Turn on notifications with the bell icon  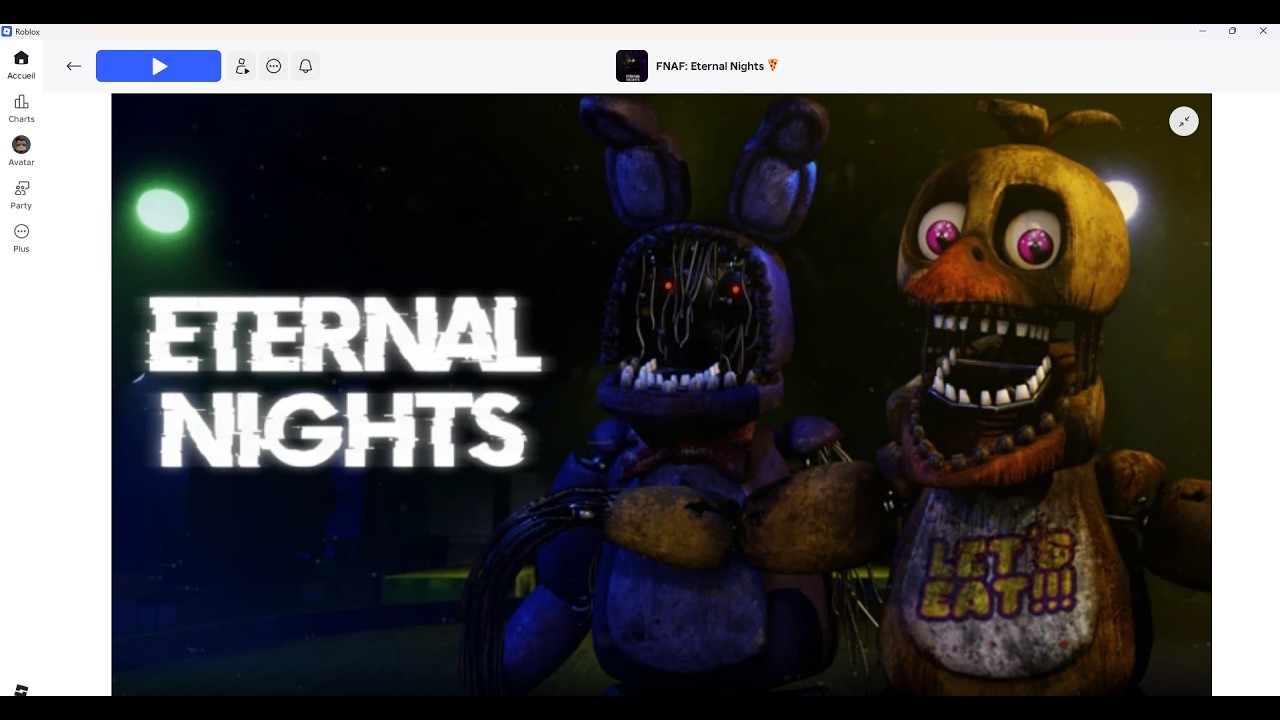click(306, 66)
